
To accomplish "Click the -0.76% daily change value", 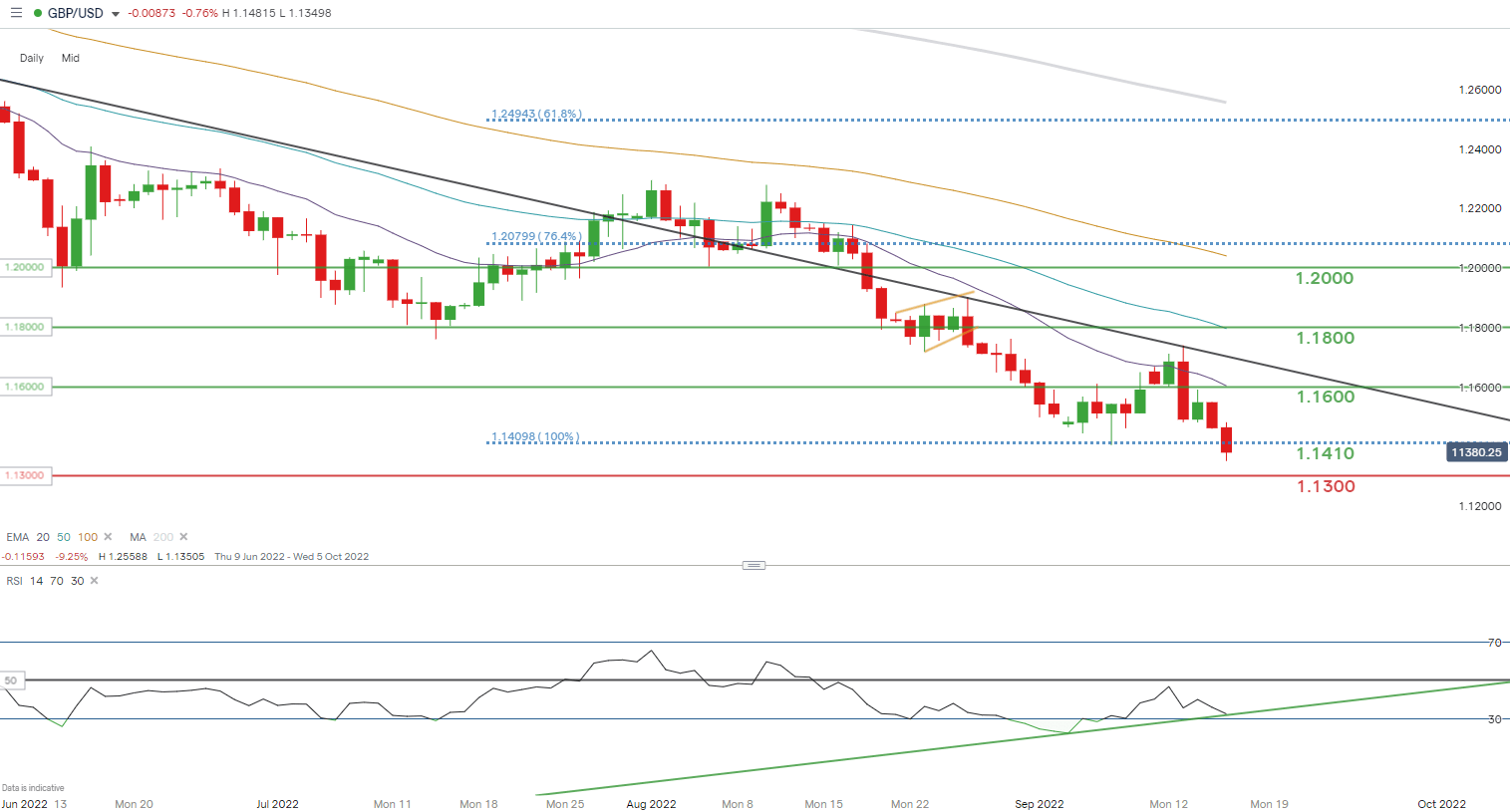I will pos(199,14).
